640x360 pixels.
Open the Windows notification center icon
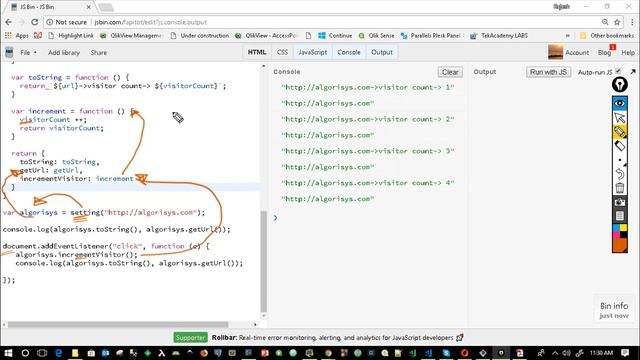[625, 353]
